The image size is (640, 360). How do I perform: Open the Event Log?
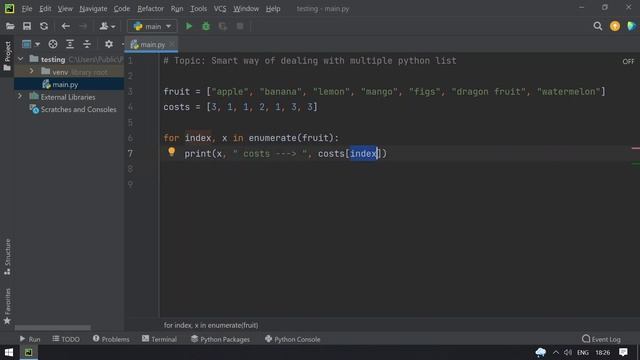coord(601,339)
